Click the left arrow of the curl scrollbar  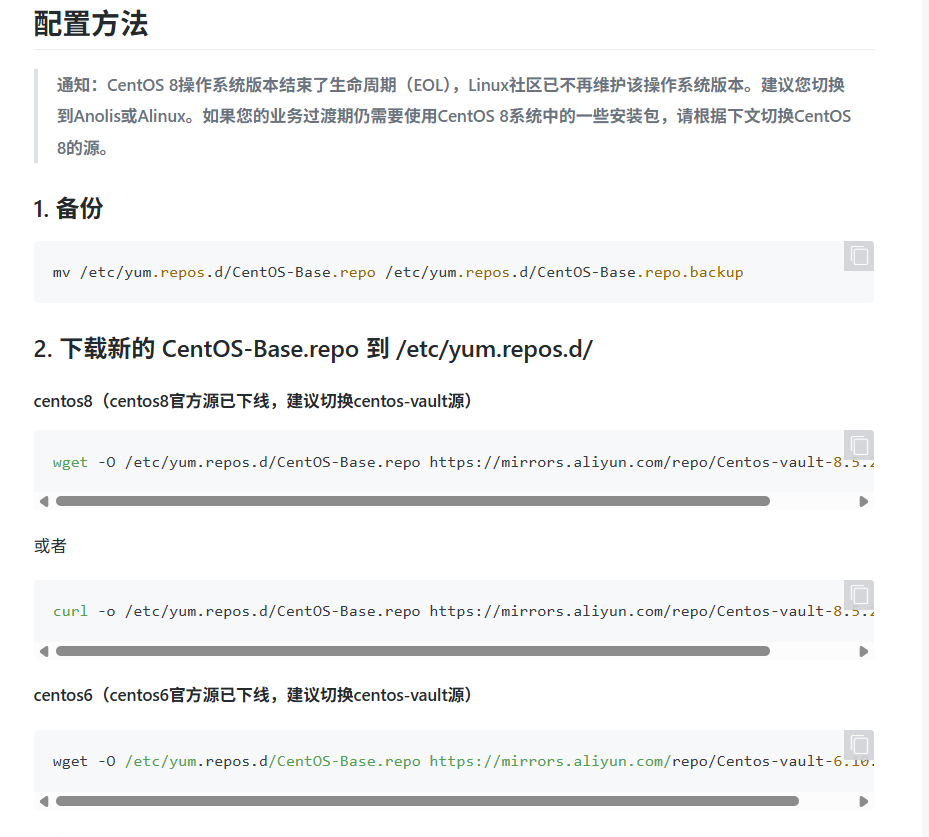coord(44,650)
